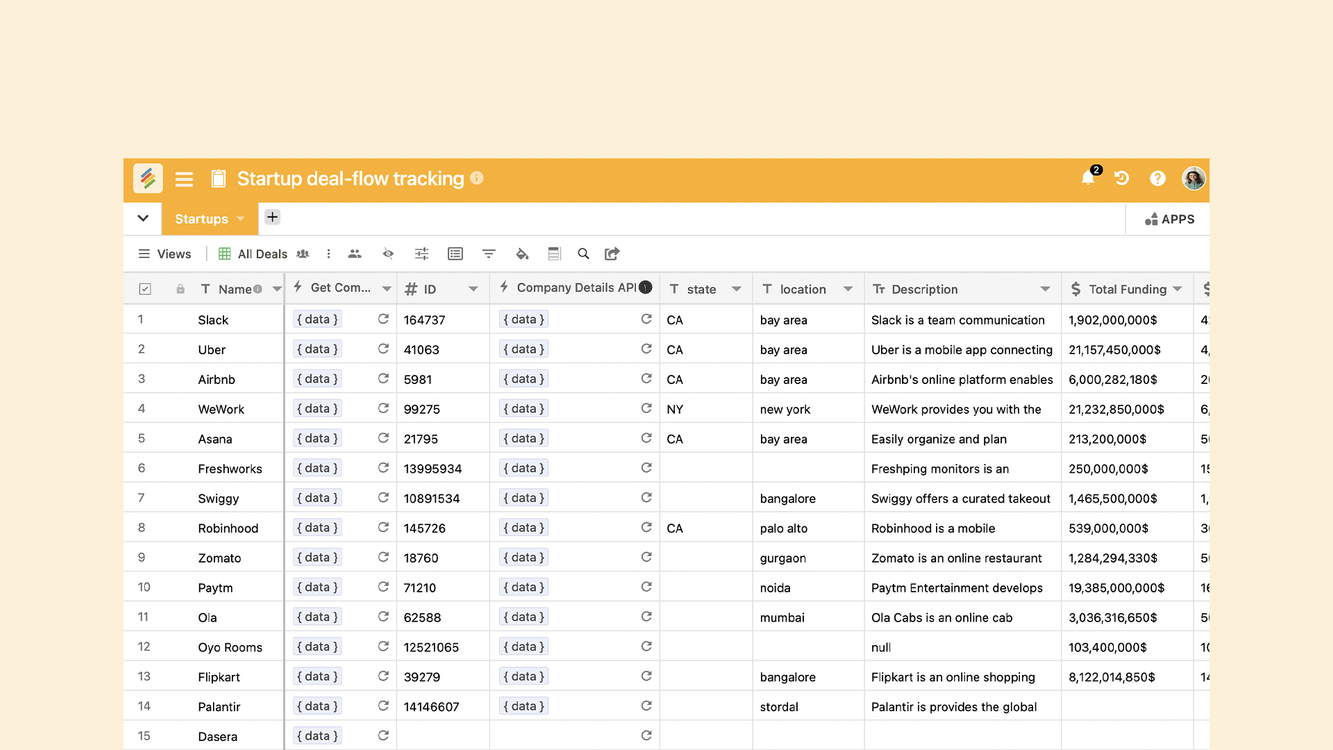1333x750 pixels.
Task: Open the Views sidebar toggle
Action: [165, 254]
